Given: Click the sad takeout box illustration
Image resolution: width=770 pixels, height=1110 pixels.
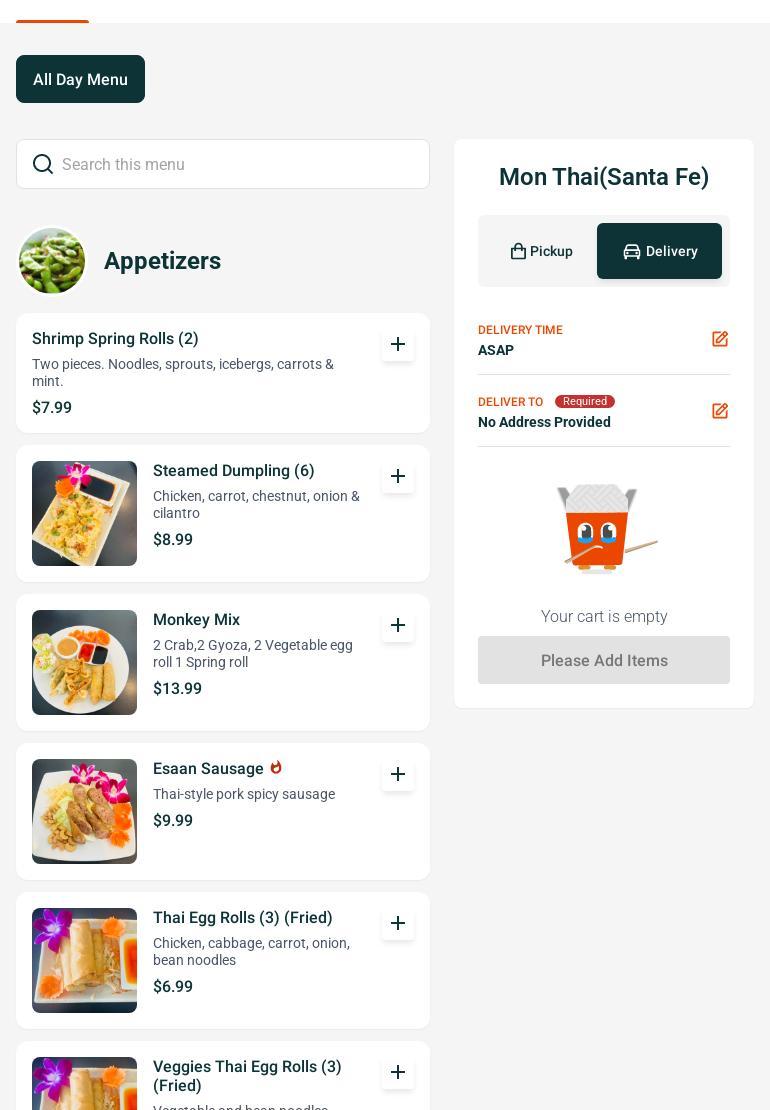Looking at the screenshot, I should click(606, 528).
